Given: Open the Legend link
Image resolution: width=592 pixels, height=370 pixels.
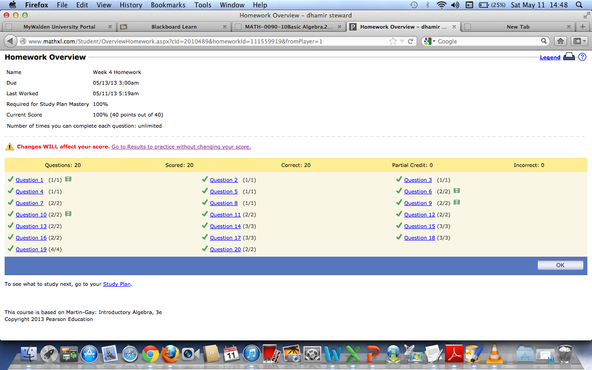Looking at the screenshot, I should click(x=550, y=57).
